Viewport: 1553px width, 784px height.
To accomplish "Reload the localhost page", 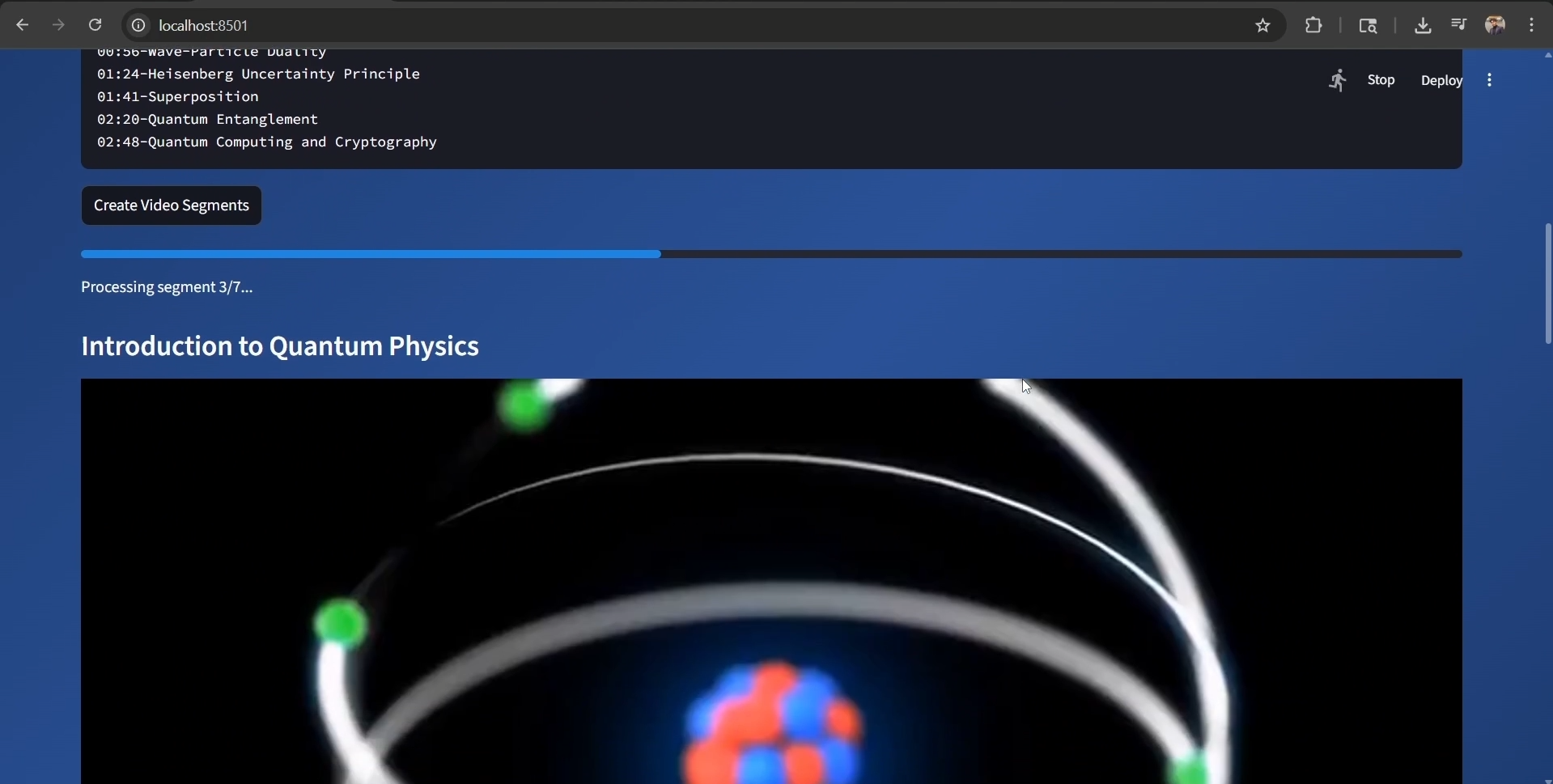I will pos(95,26).
